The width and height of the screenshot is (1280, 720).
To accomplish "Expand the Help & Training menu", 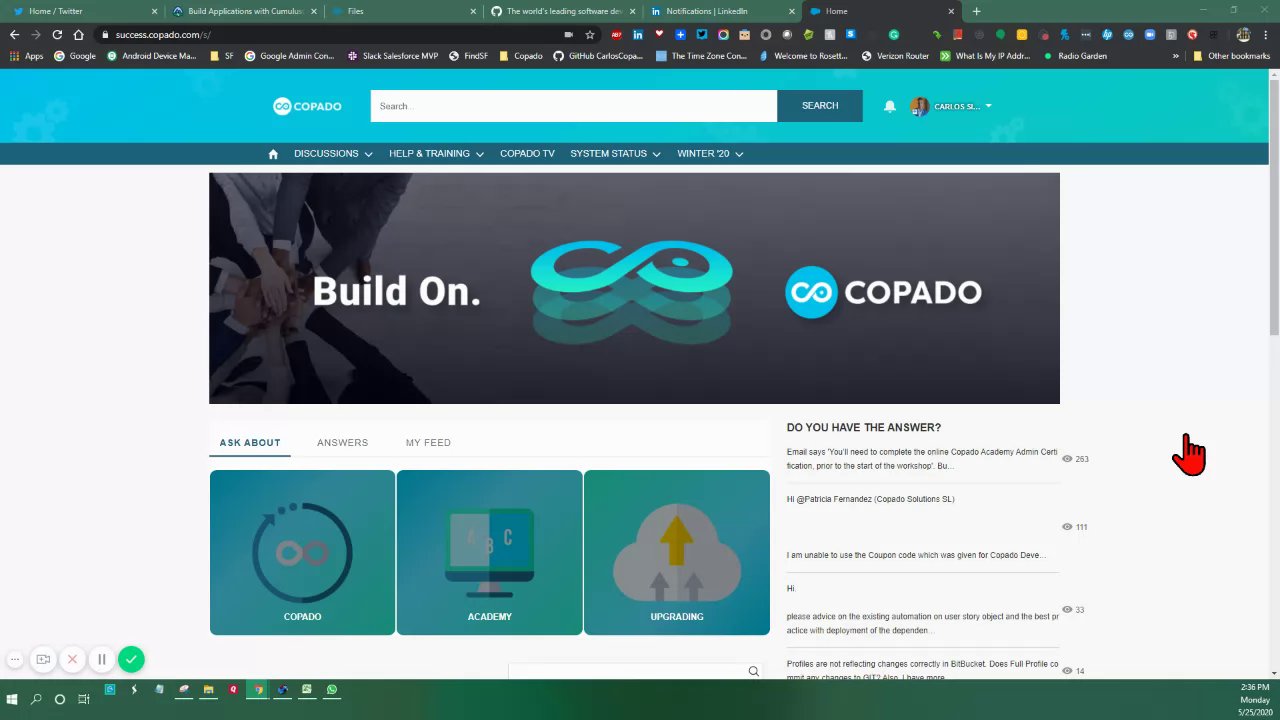I will [x=436, y=154].
